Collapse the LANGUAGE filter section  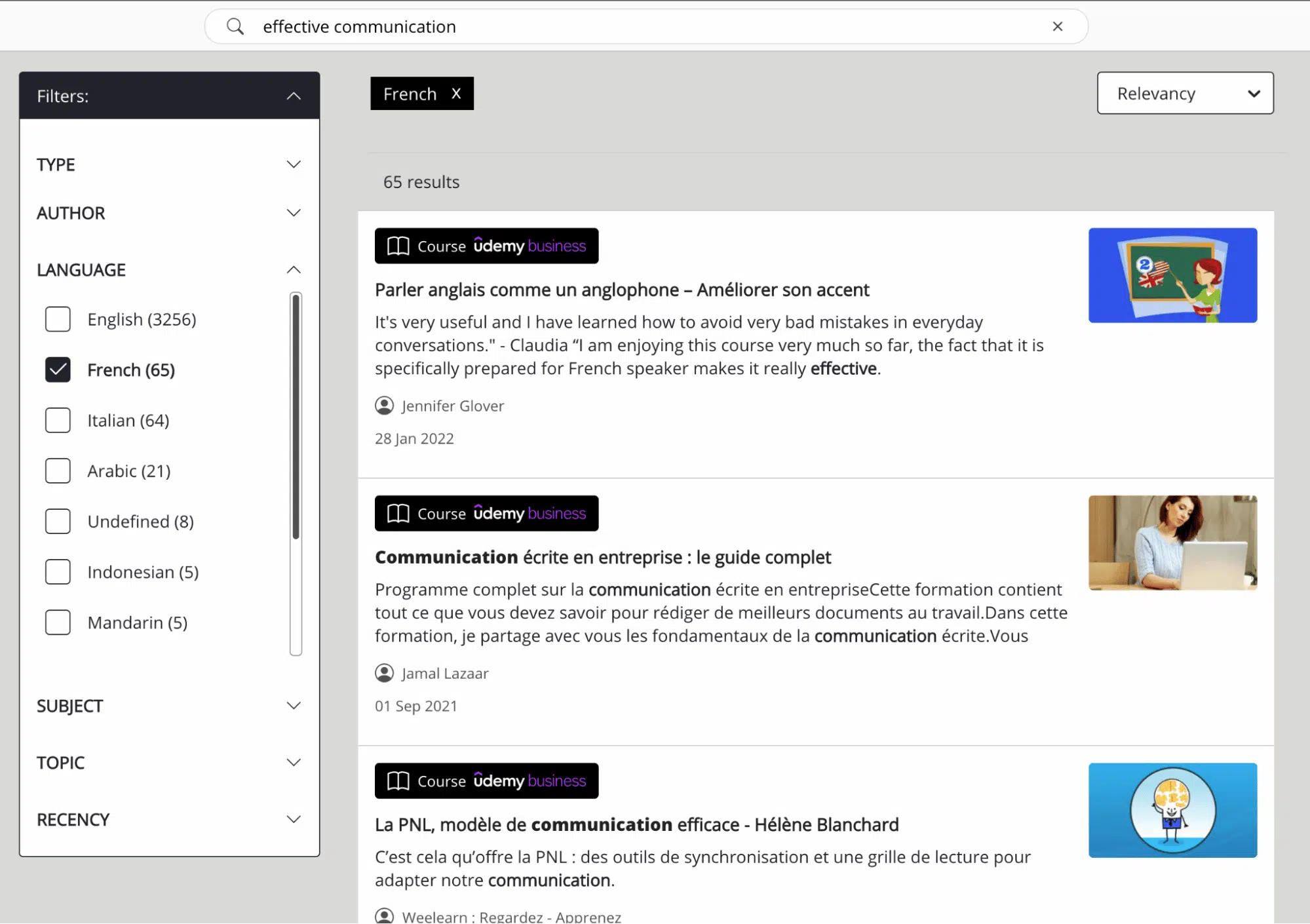(294, 270)
